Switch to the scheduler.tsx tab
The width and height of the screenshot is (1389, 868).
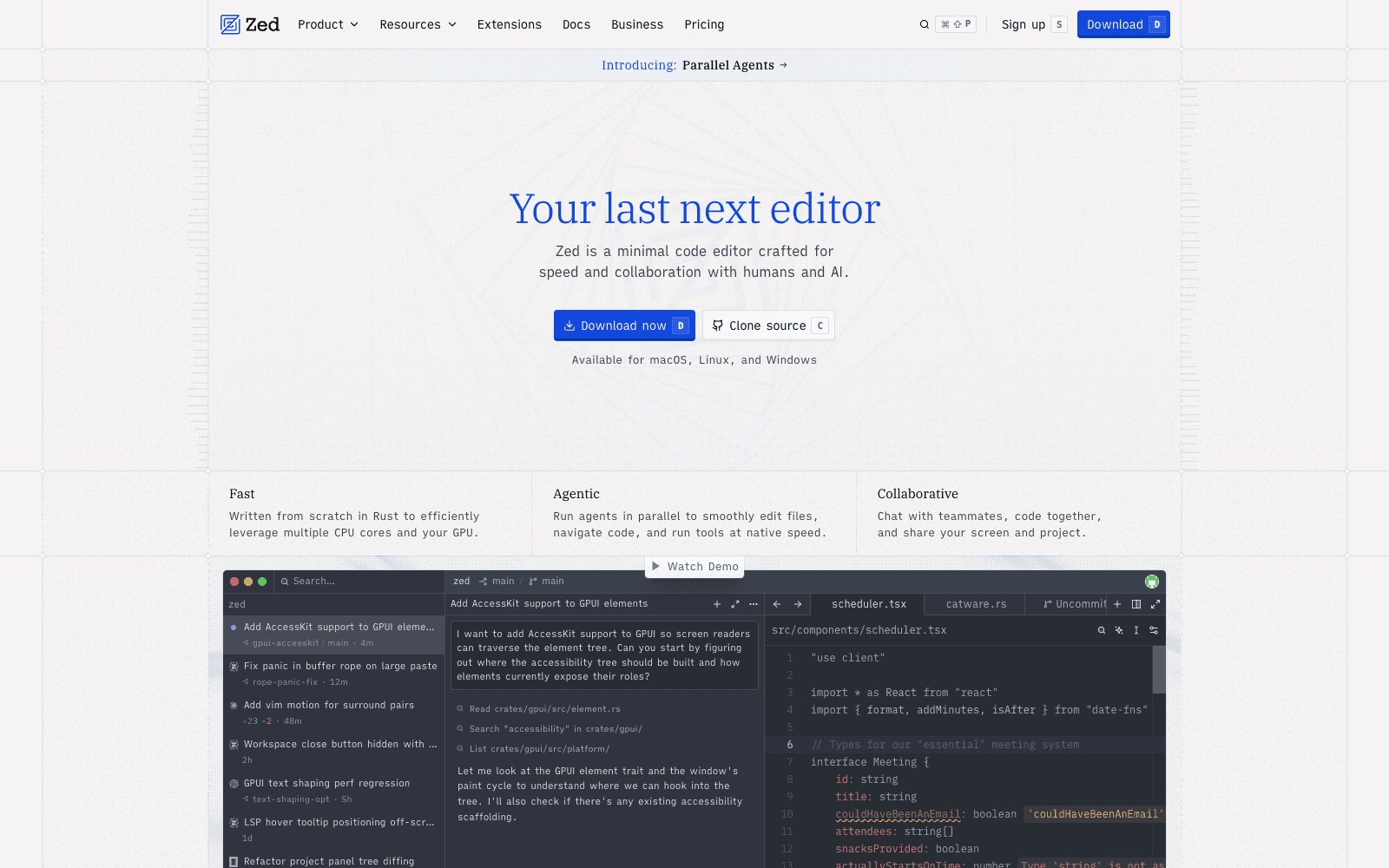click(x=868, y=604)
